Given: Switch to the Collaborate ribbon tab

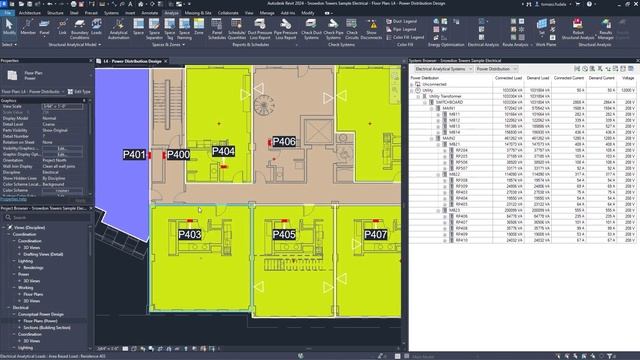Looking at the screenshot, I should coord(228,13).
